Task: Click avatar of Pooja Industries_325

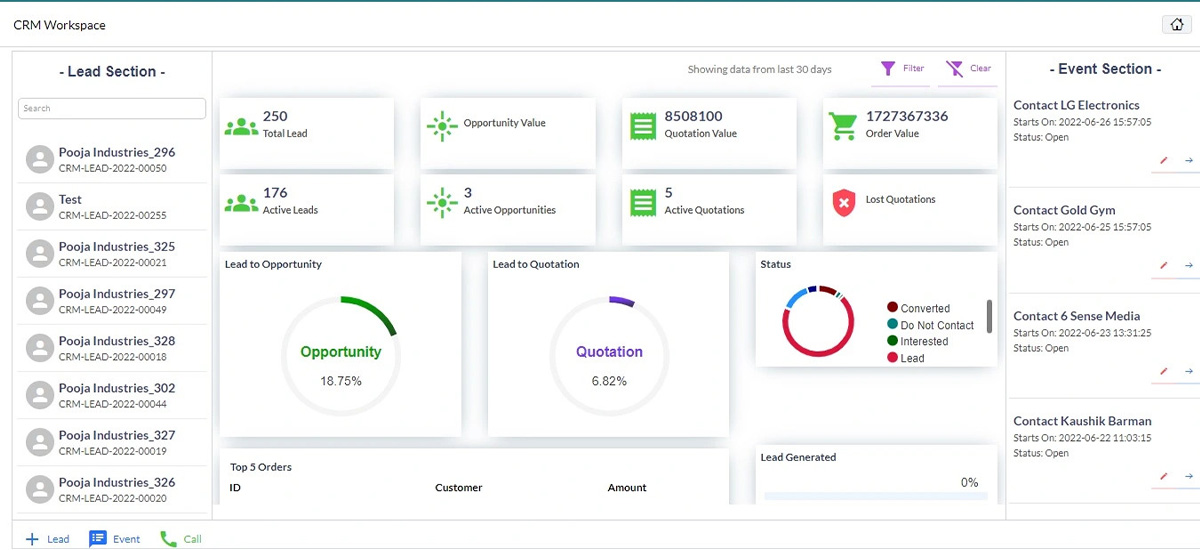Action: tap(39, 253)
